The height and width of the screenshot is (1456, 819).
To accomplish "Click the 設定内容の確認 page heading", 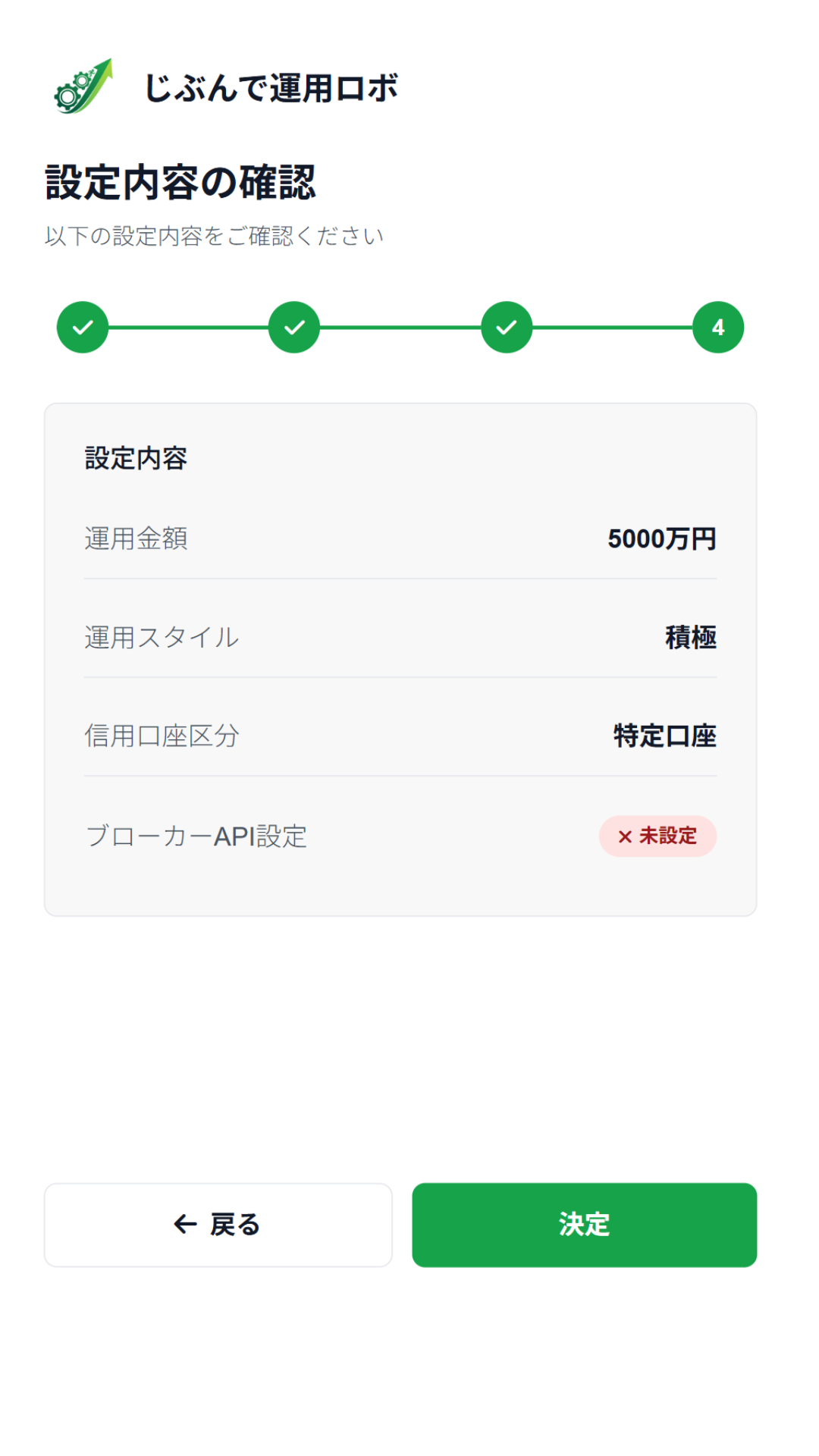I will point(180,183).
